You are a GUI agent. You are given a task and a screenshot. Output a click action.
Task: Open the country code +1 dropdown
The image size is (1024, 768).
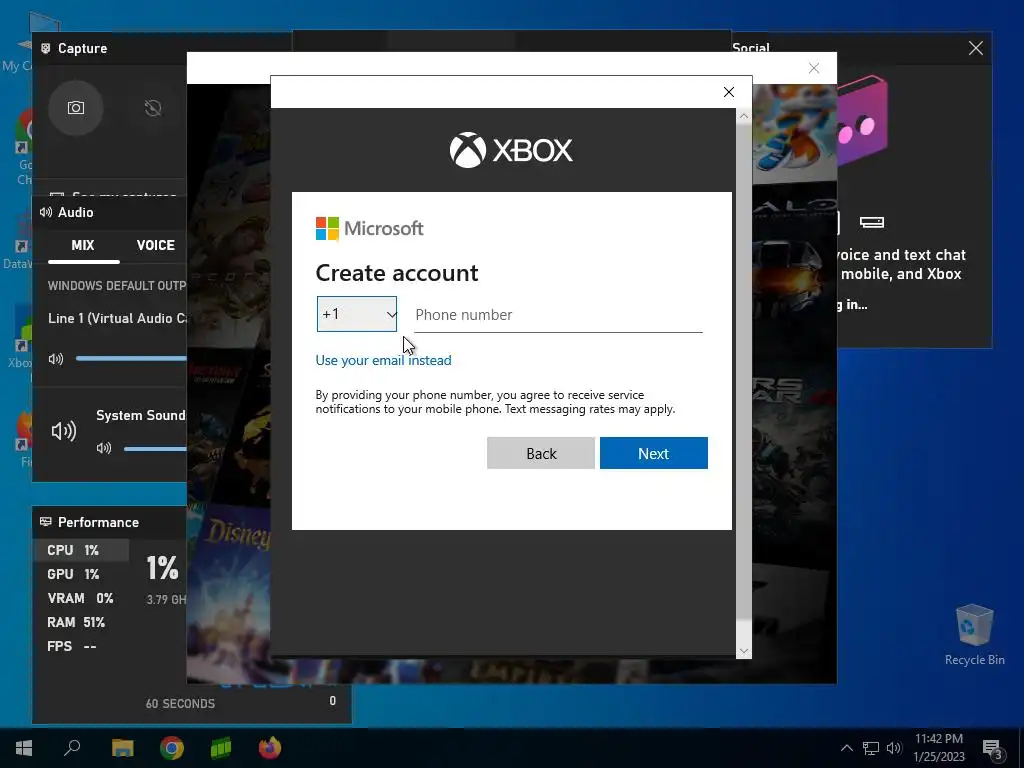(357, 314)
